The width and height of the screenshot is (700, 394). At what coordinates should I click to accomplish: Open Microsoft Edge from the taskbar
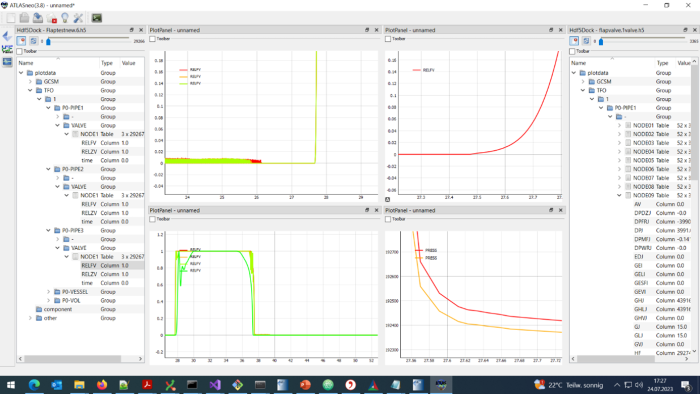[34, 385]
